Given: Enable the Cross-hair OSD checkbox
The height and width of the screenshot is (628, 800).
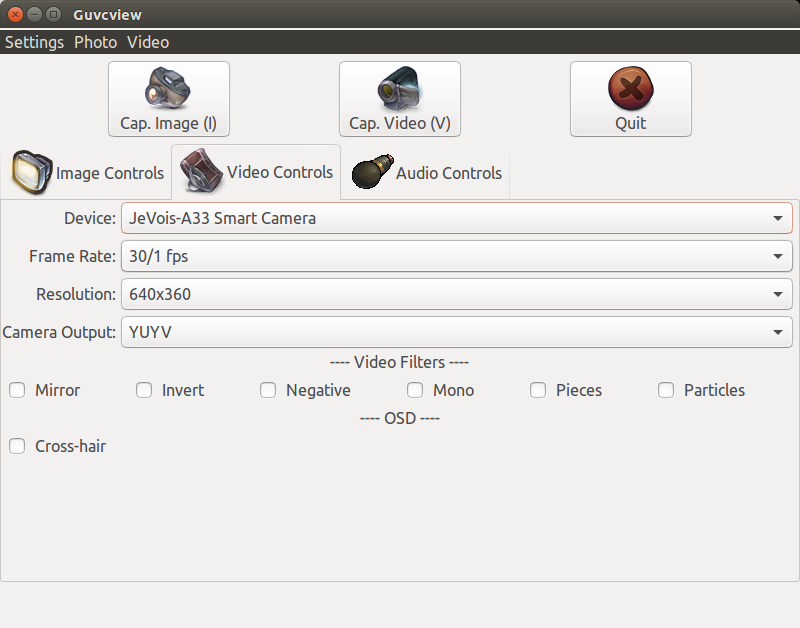Looking at the screenshot, I should point(17,446).
